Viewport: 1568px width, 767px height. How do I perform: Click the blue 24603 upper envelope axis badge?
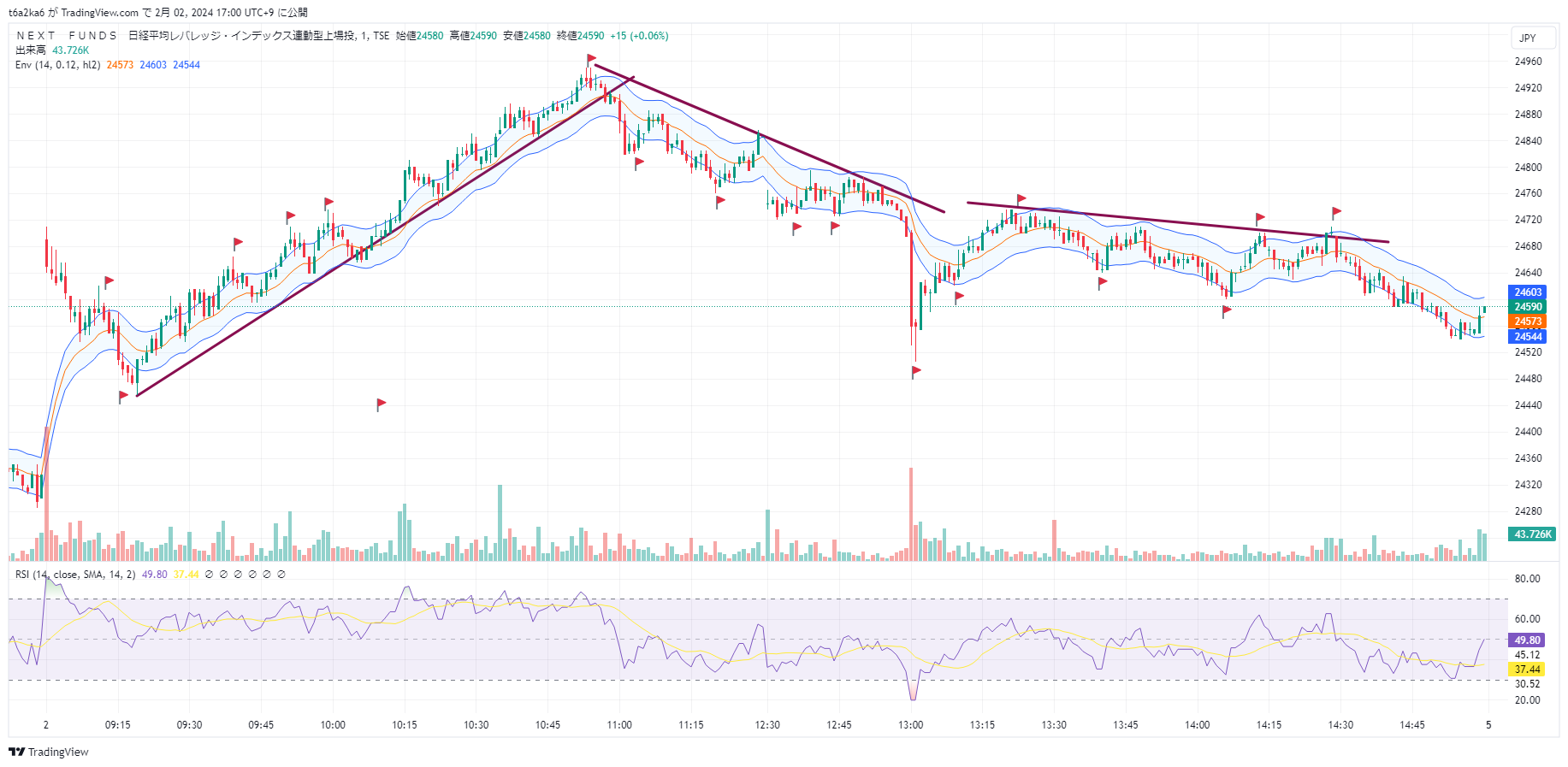pos(1528,292)
